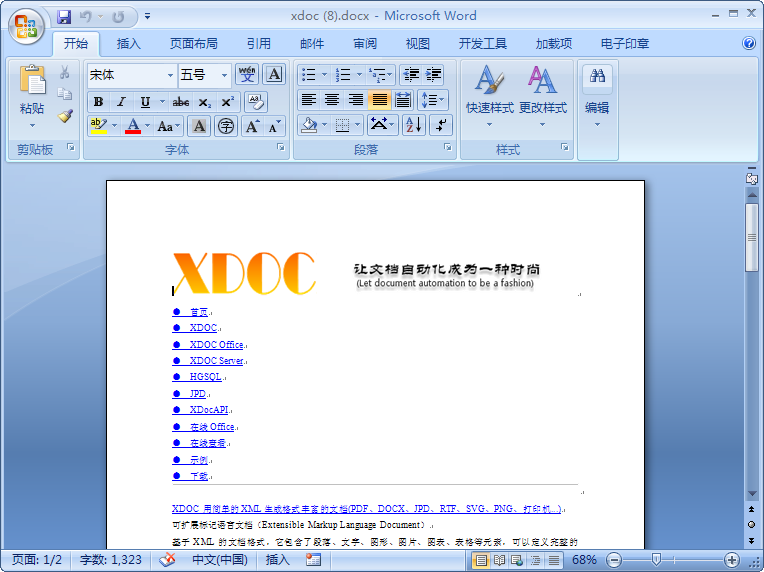This screenshot has width=764, height=572.
Task: Switch to Print Layout view
Action: pyautogui.click(x=480, y=560)
